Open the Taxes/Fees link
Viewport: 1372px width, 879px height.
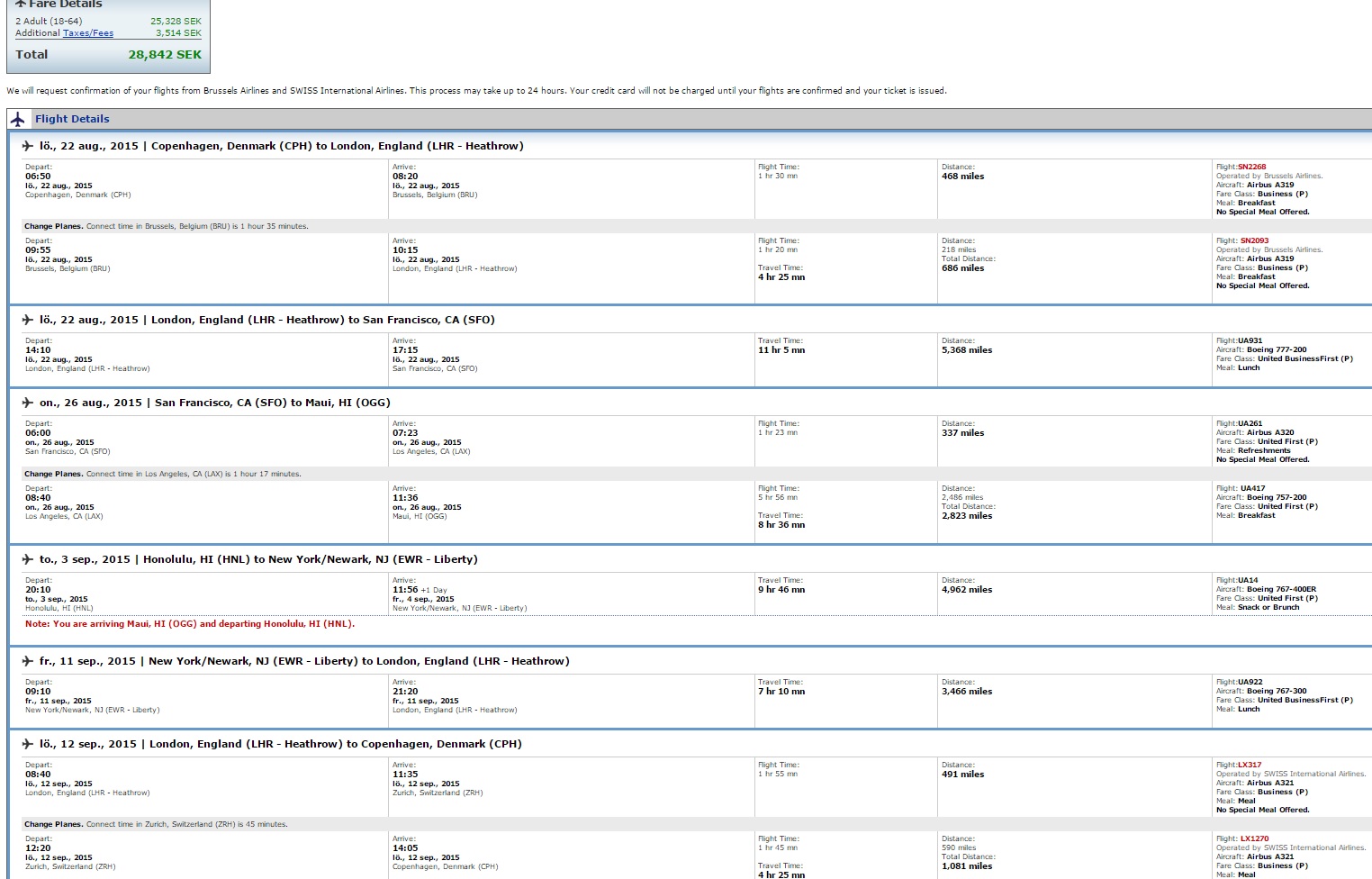[88, 33]
